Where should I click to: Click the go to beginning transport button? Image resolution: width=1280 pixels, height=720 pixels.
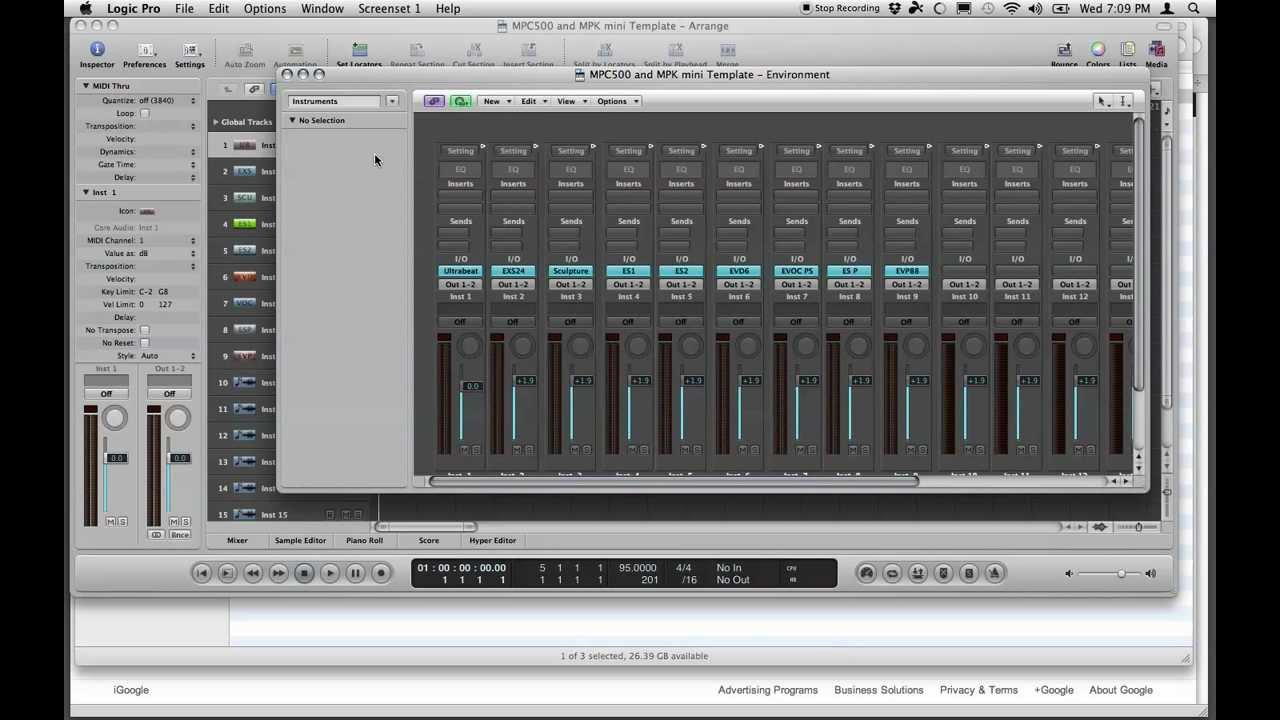click(x=201, y=573)
